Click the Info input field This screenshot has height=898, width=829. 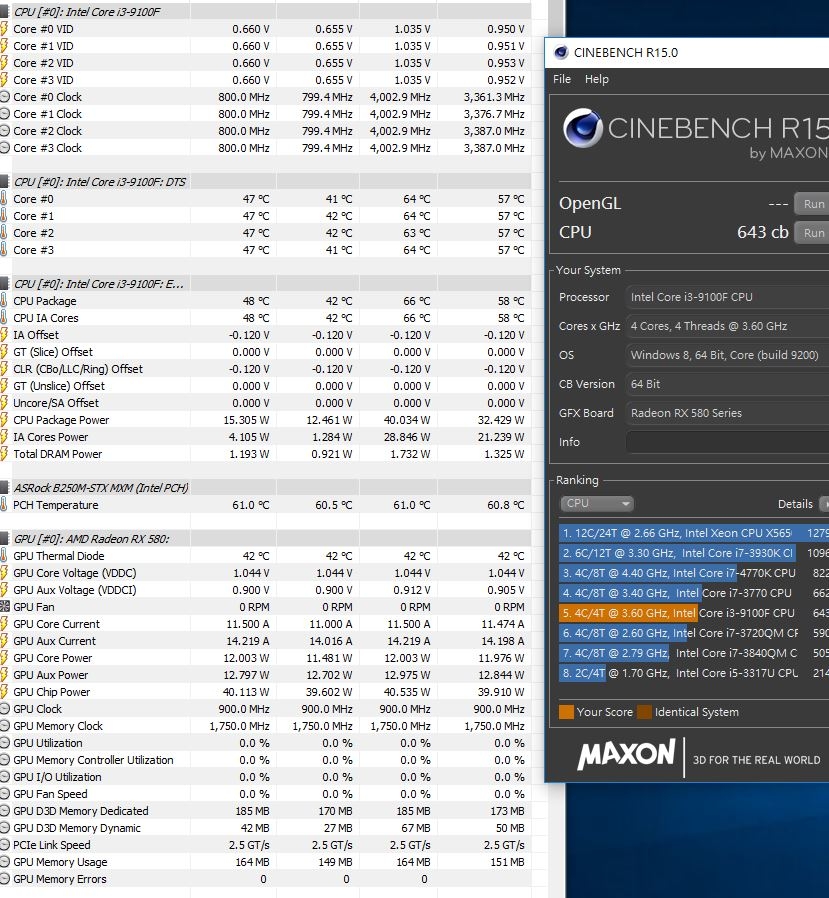[727, 442]
